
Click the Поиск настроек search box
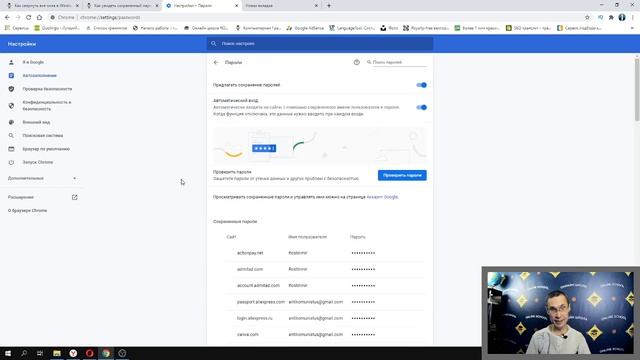click(320, 44)
